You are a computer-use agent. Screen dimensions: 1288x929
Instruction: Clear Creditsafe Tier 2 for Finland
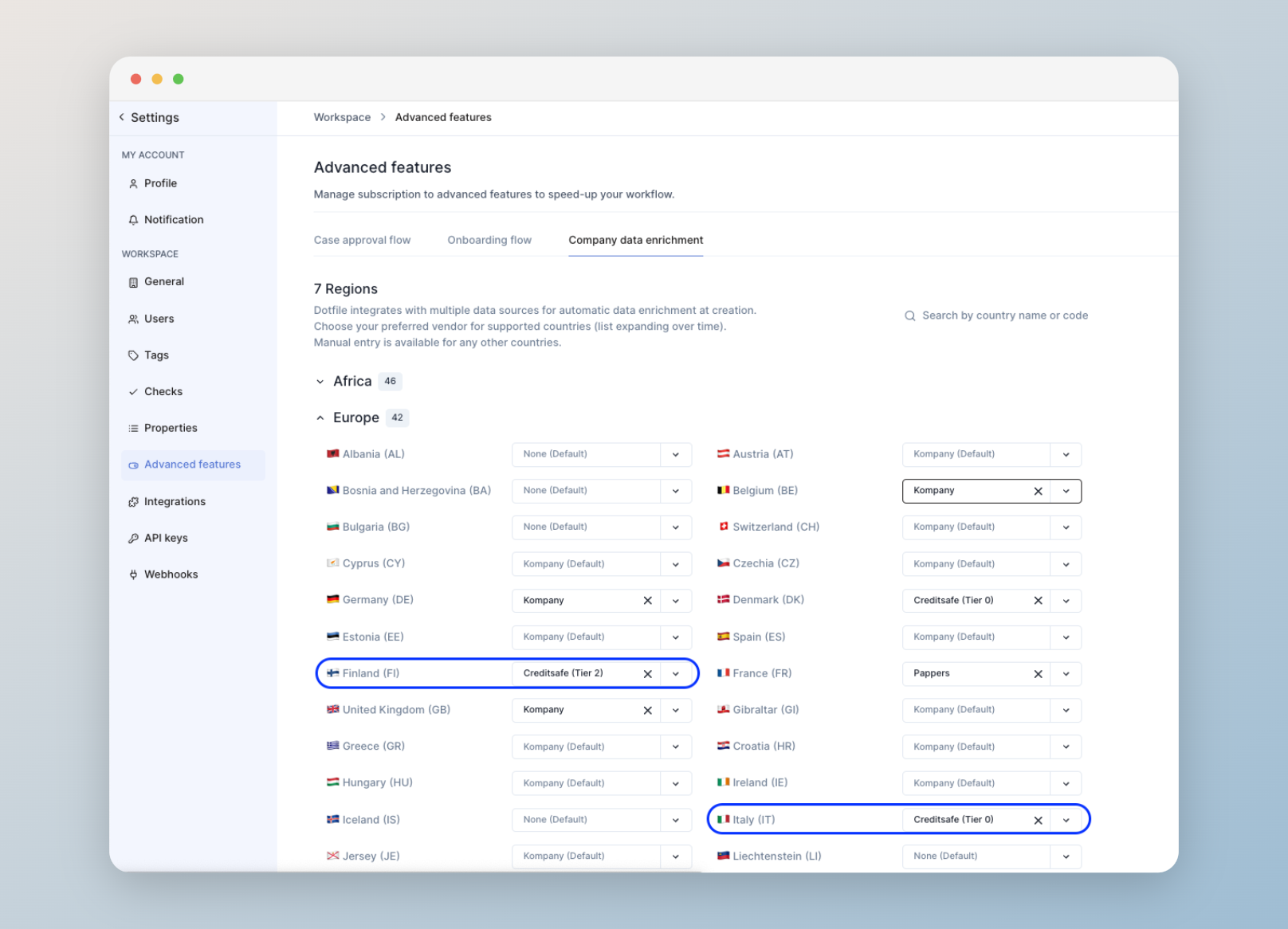[647, 674]
